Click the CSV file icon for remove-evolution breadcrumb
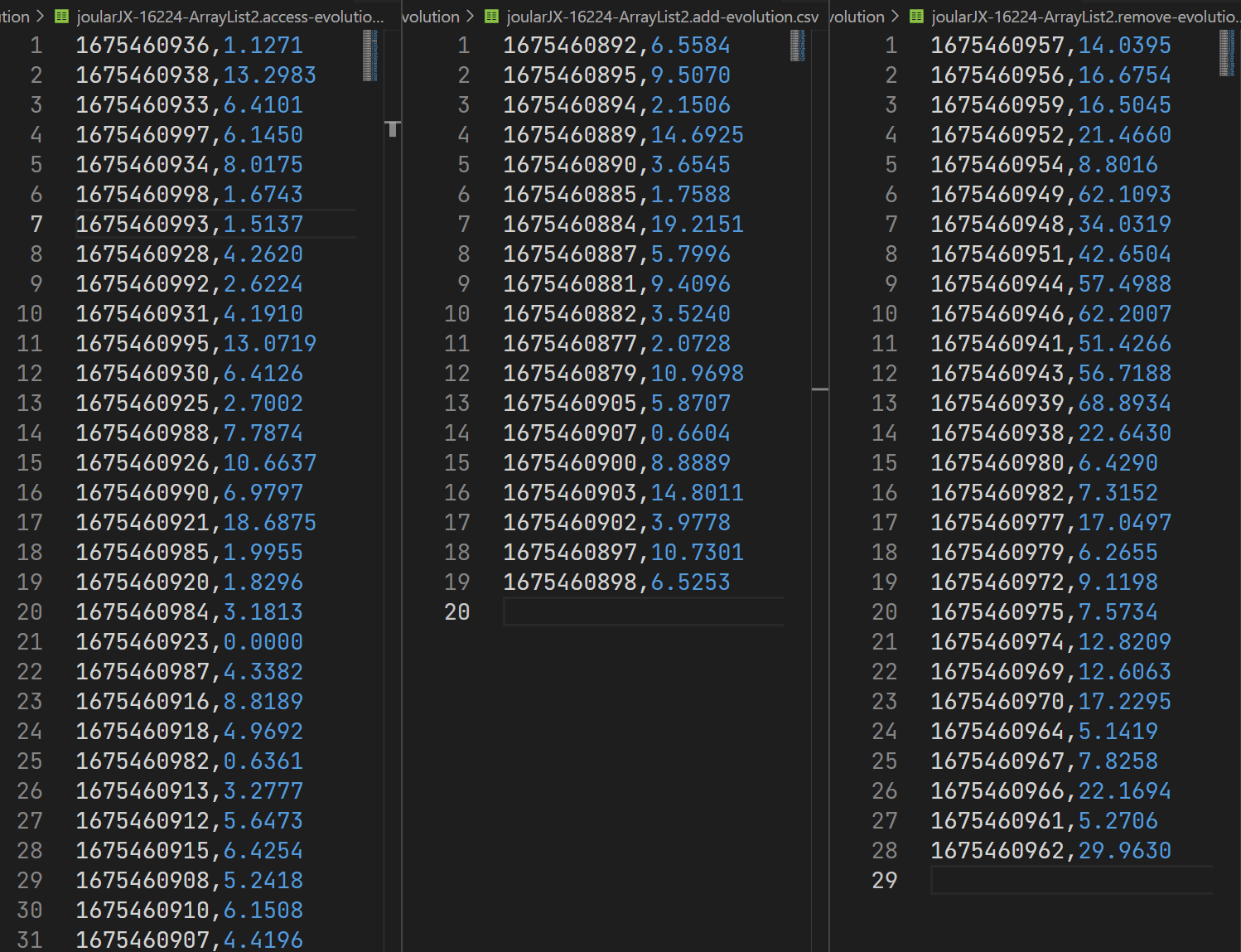The image size is (1241, 952). pos(916,17)
